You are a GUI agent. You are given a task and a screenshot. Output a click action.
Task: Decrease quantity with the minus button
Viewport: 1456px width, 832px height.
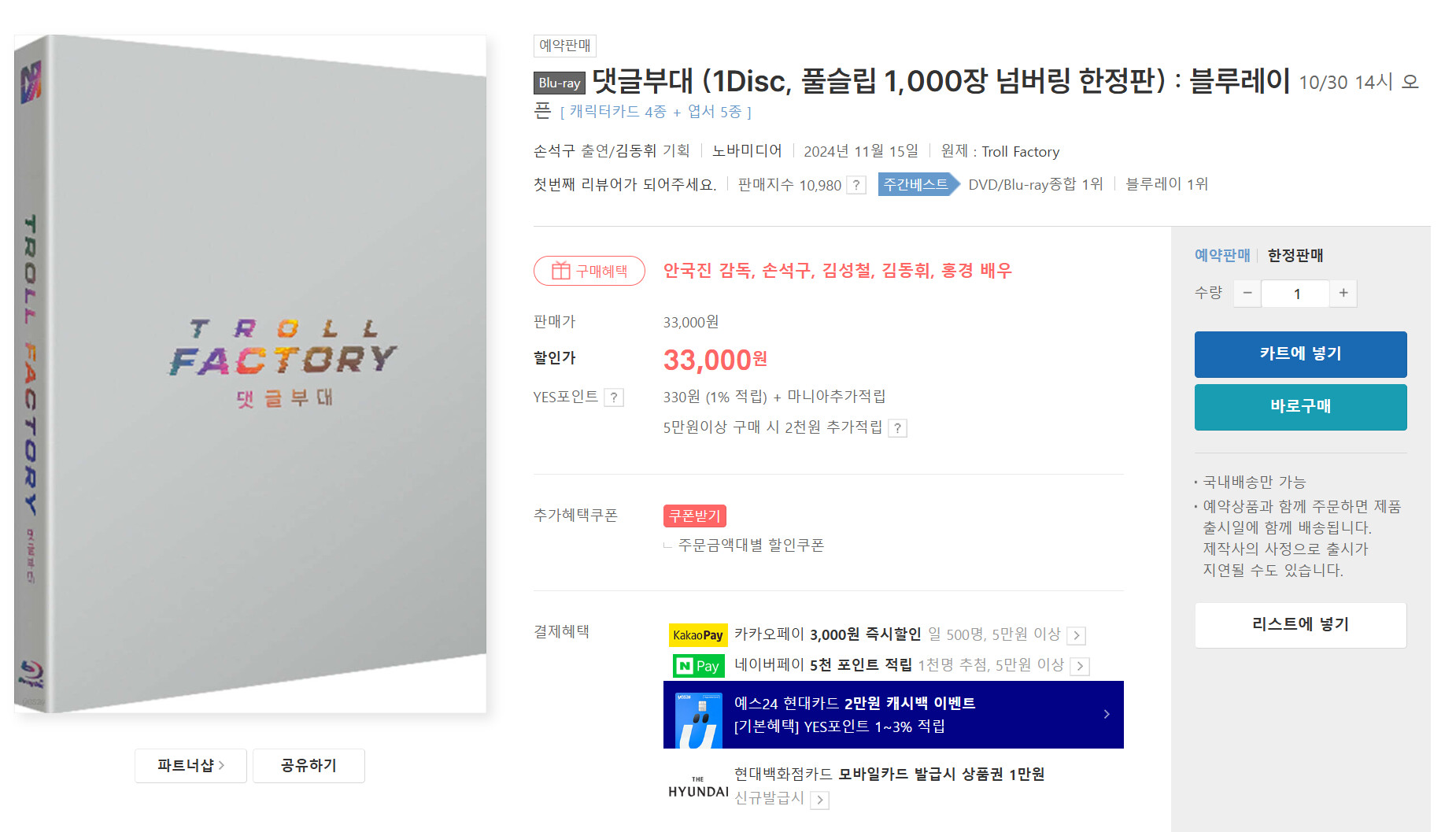1247,294
